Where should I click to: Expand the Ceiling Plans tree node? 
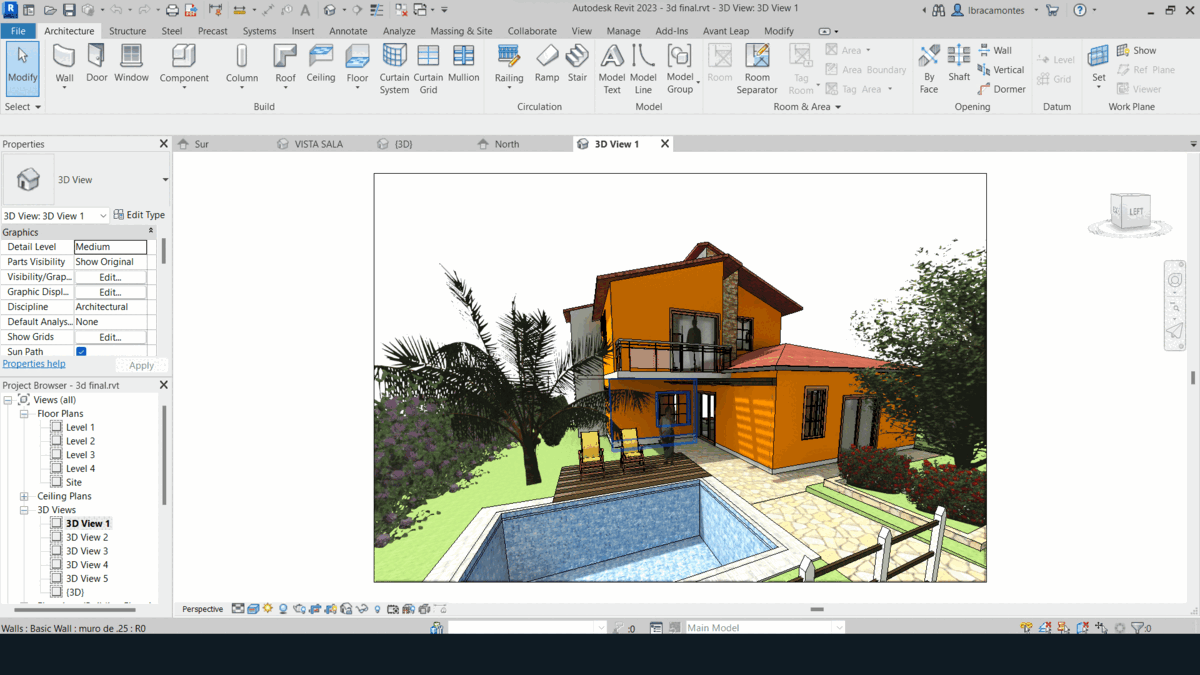24,496
